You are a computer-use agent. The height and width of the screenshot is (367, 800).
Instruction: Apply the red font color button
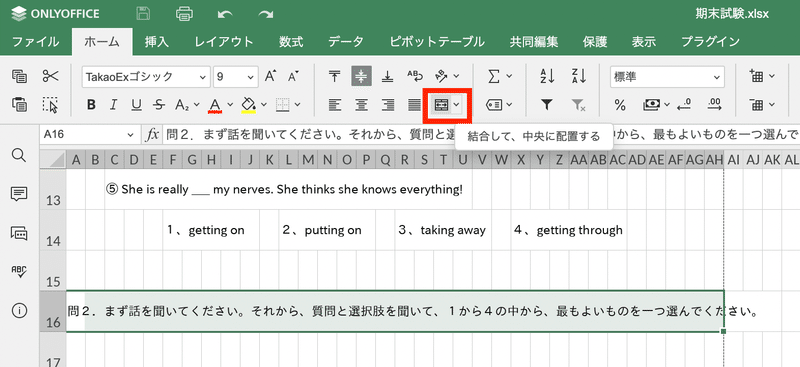(x=215, y=105)
